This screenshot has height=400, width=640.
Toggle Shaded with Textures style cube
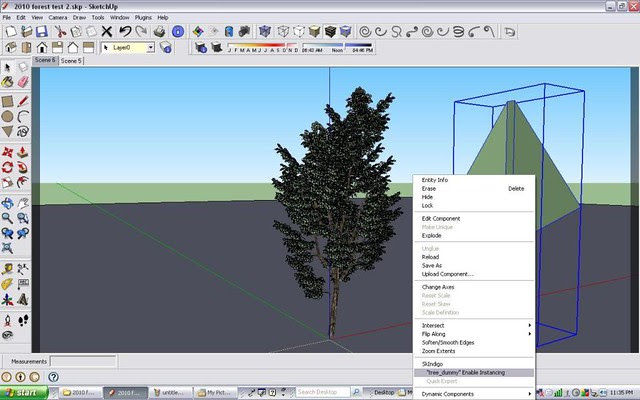pos(330,31)
